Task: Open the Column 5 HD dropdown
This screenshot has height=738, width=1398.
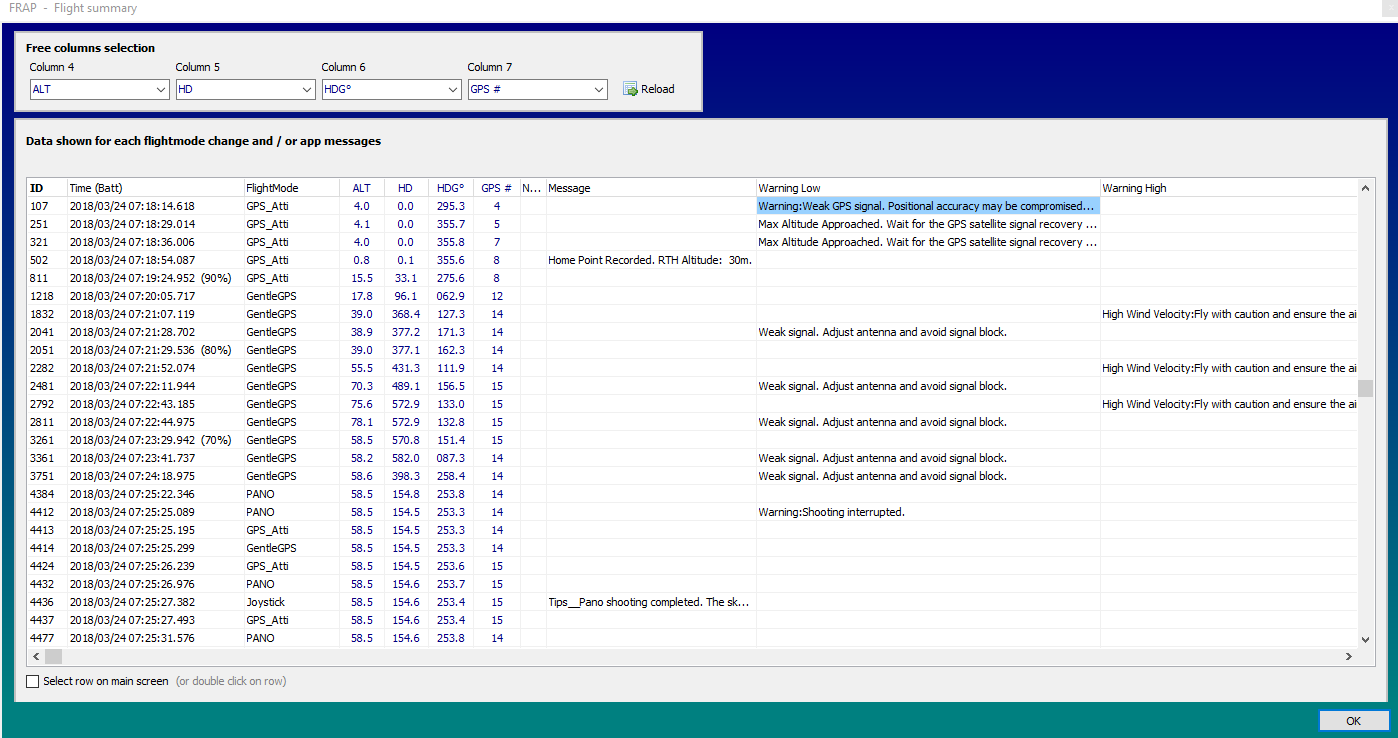Action: point(246,89)
